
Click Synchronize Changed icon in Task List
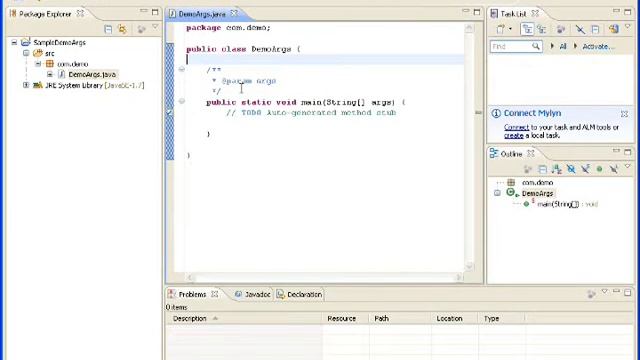tap(613, 29)
